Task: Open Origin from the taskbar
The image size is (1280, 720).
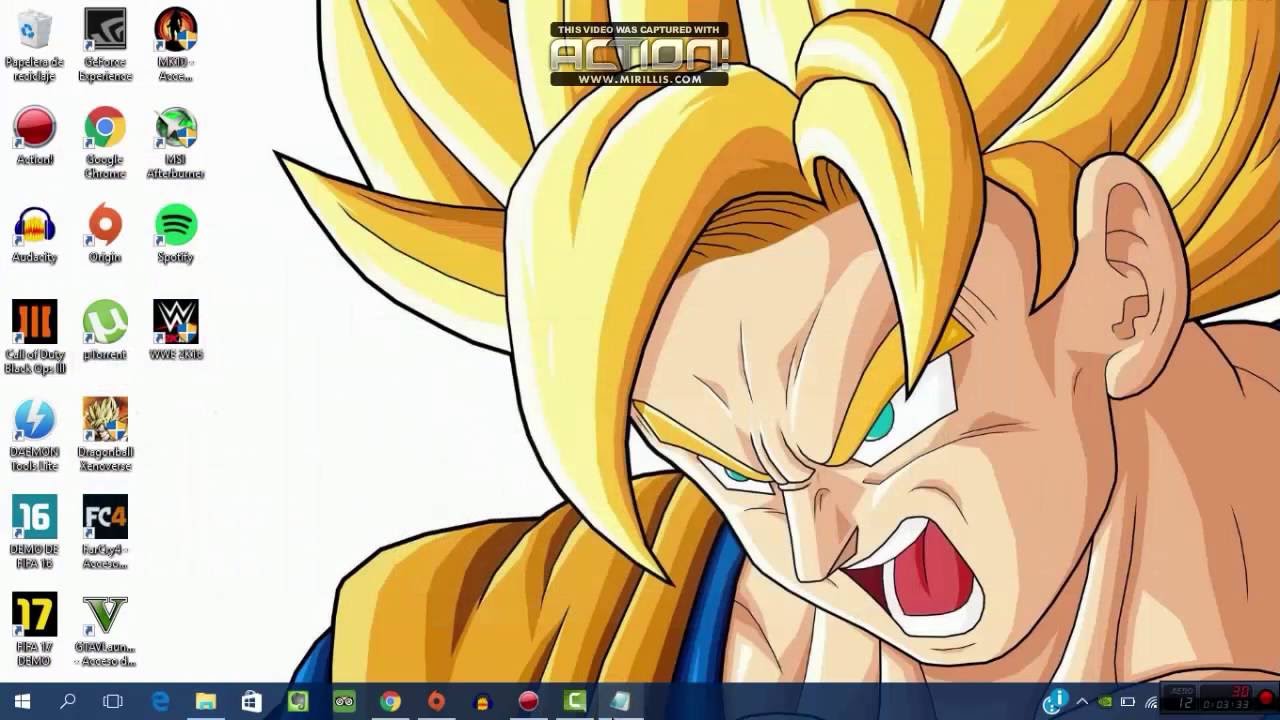Action: [x=436, y=701]
